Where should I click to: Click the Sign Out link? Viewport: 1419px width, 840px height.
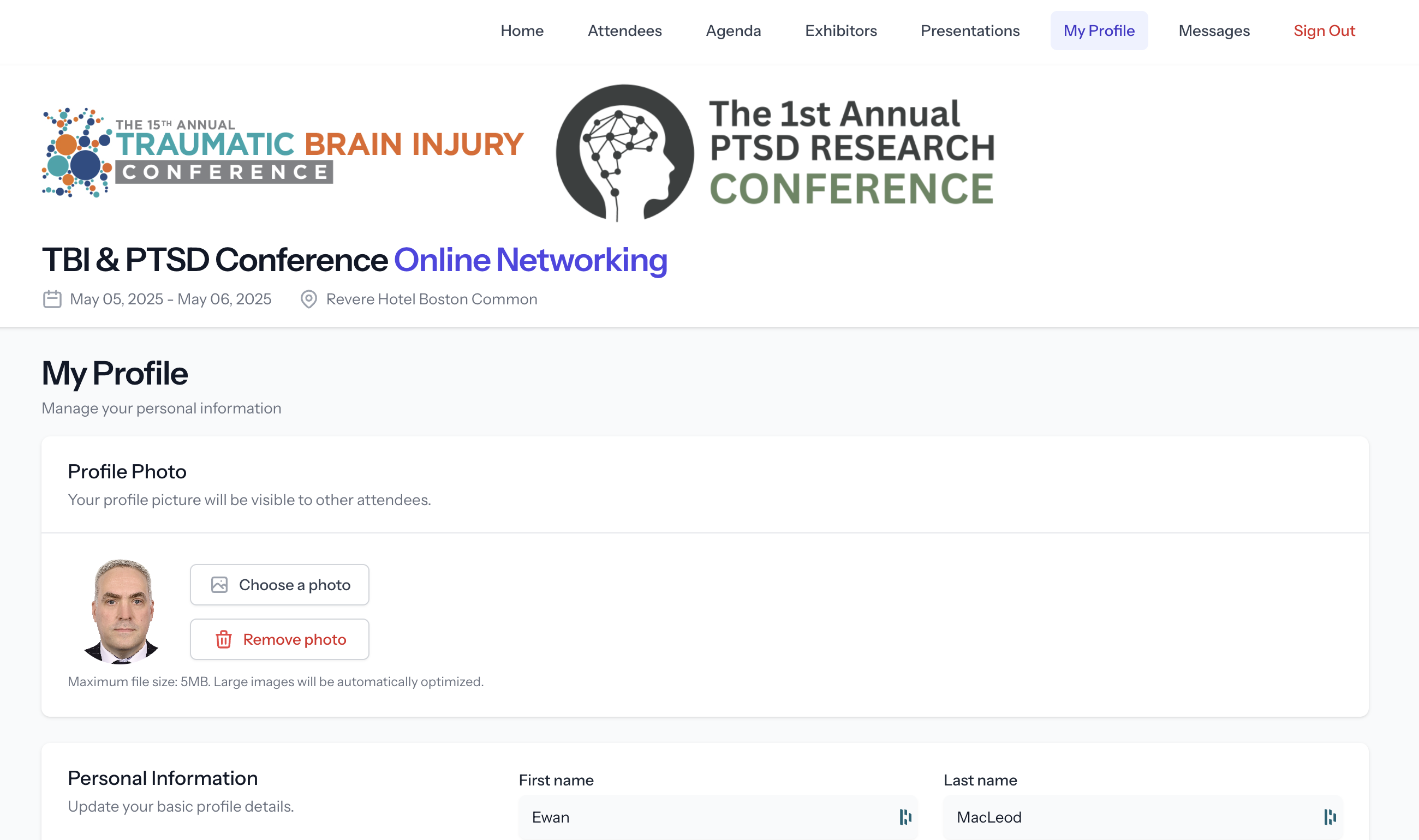1324,31
